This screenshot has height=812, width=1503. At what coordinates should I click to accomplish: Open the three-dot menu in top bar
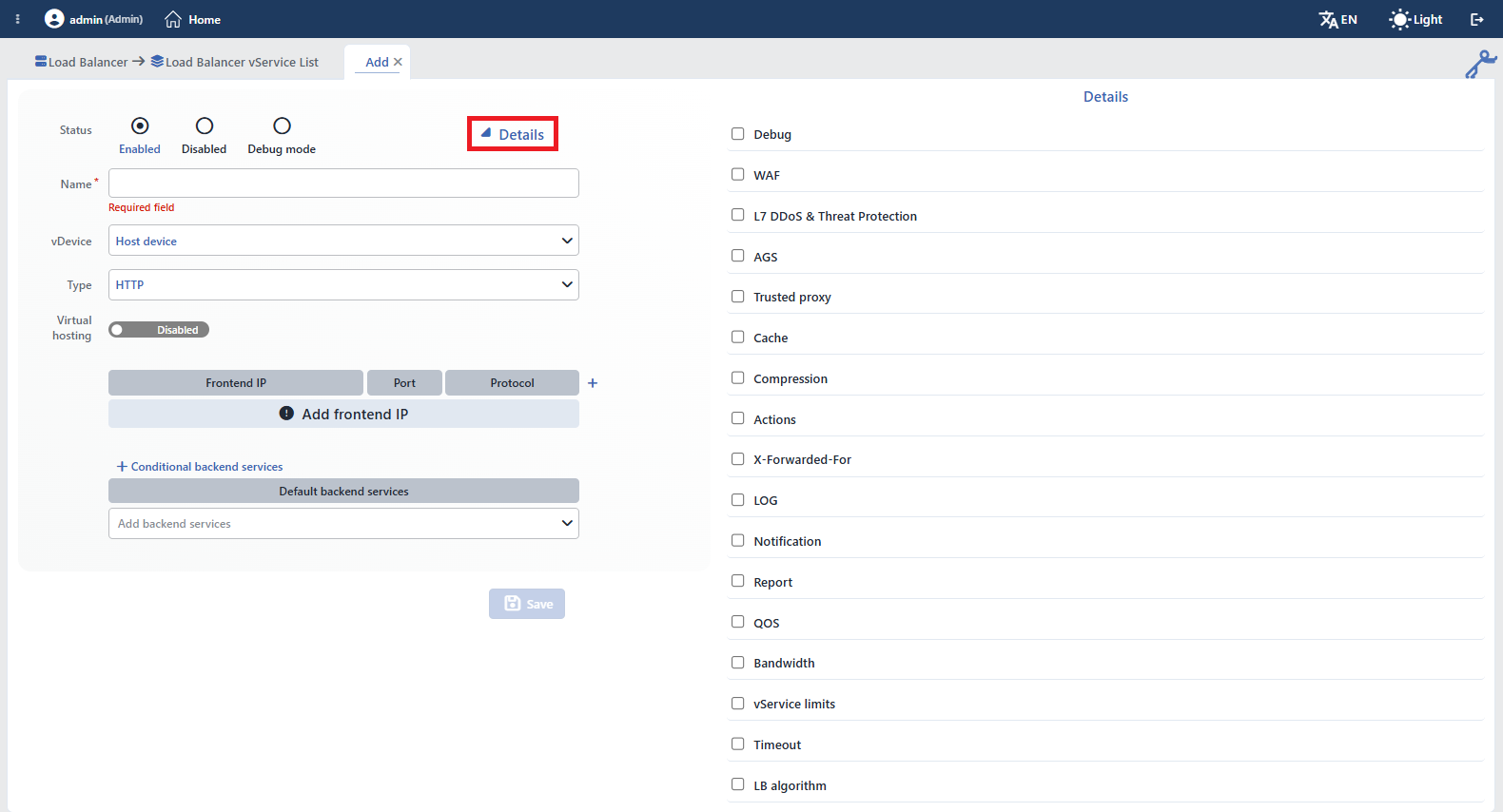17,19
